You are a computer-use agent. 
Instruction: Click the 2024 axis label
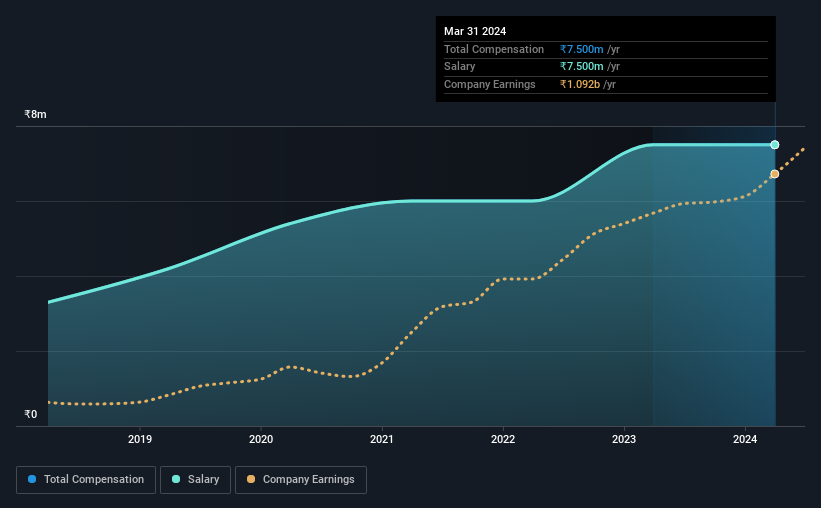click(745, 439)
